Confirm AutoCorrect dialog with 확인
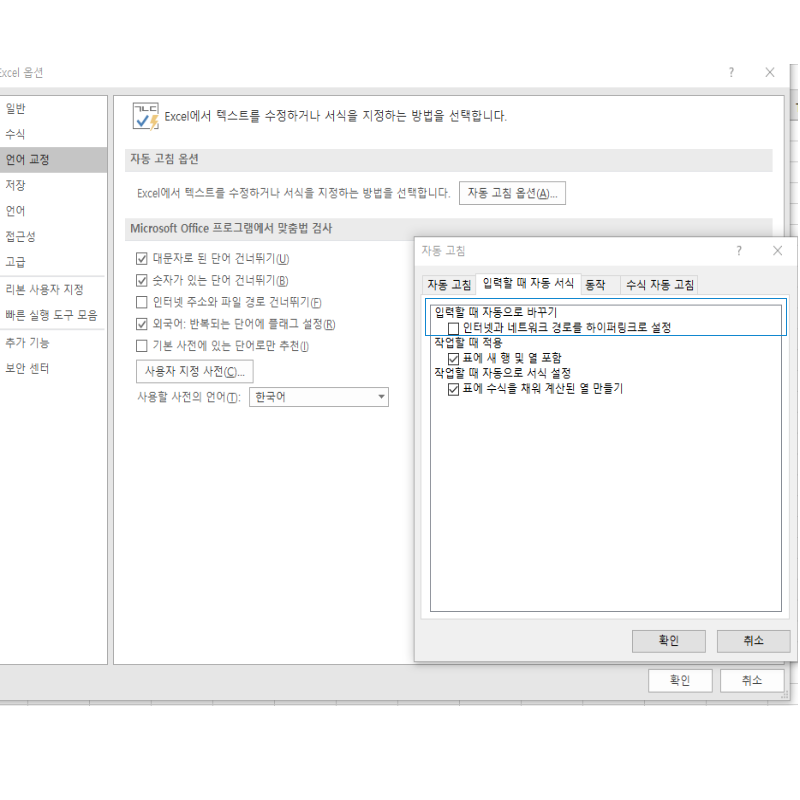Image resolution: width=800 pixels, height=800 pixels. pos(667,641)
